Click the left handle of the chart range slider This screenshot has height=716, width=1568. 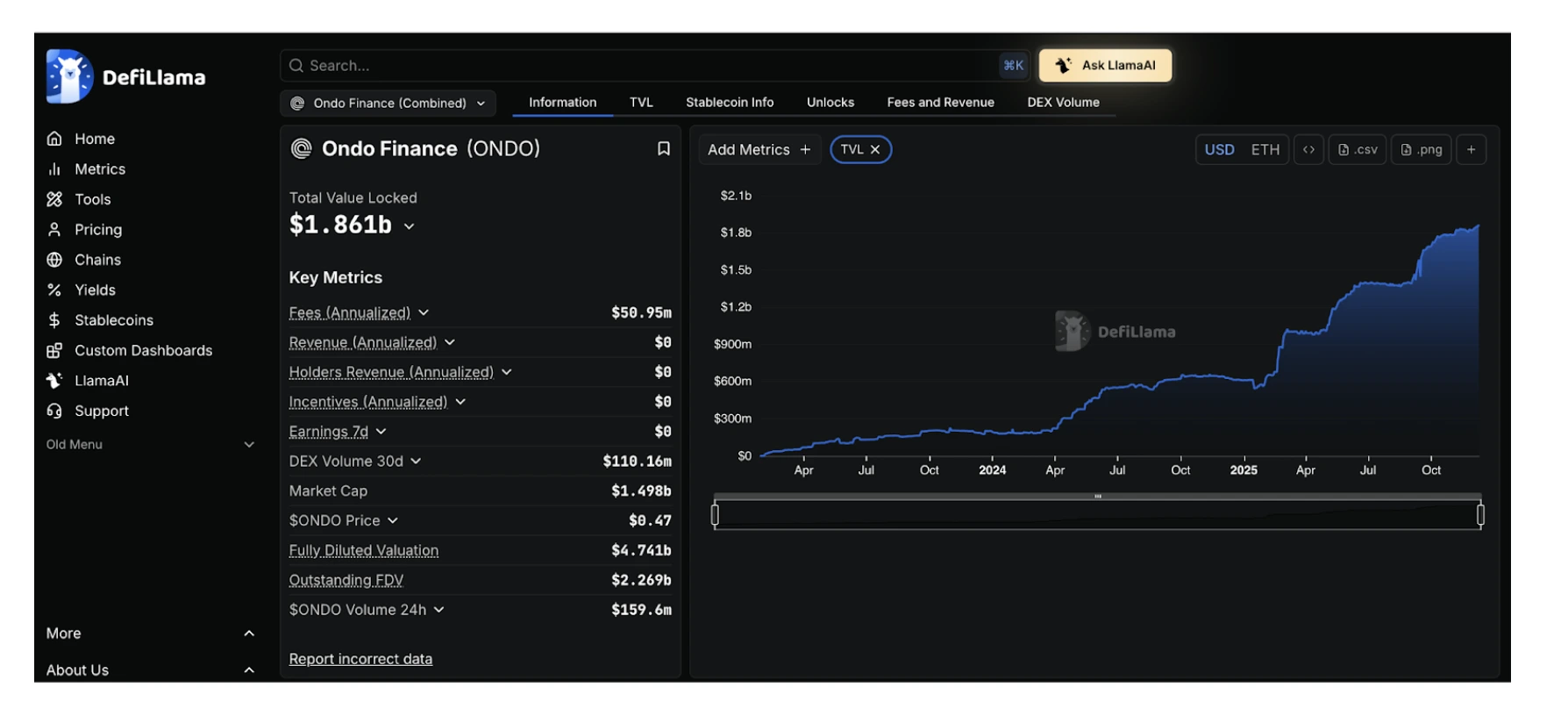pyautogui.click(x=715, y=515)
